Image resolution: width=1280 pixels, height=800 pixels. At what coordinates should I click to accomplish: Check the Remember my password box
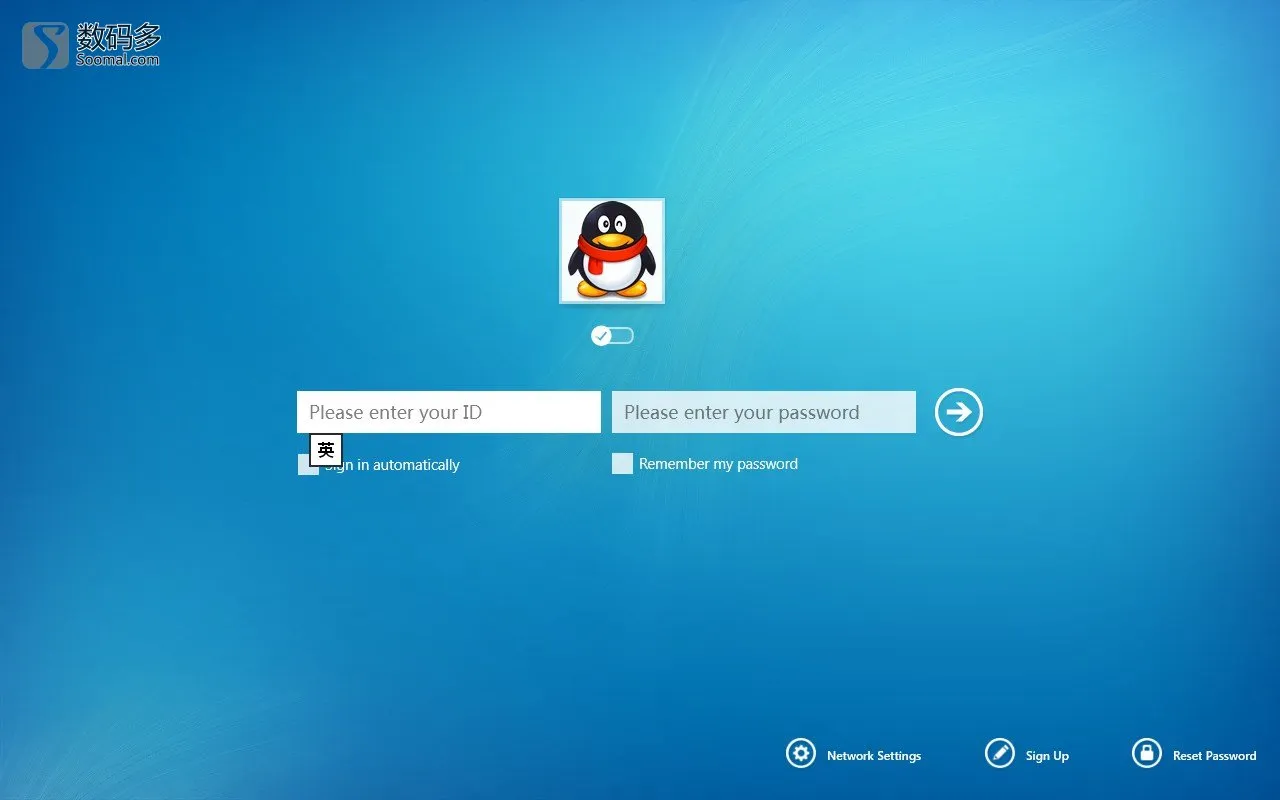[x=622, y=464]
